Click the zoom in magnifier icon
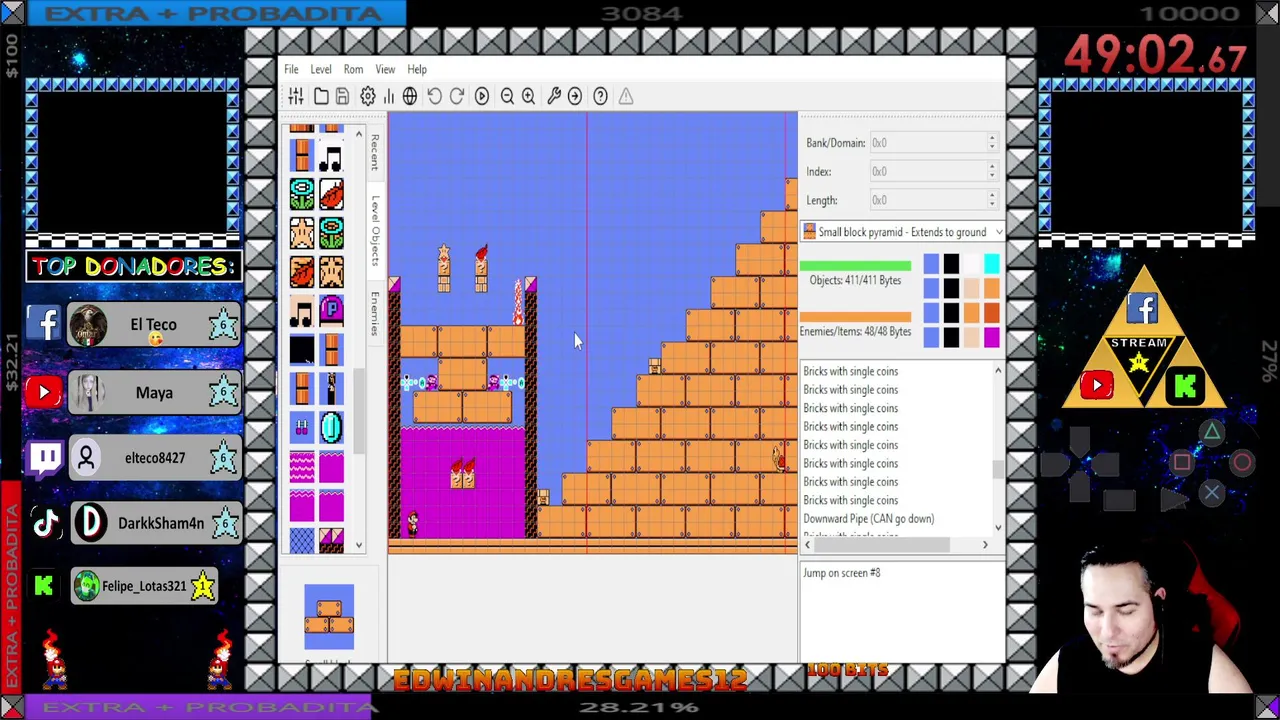 coord(528,96)
